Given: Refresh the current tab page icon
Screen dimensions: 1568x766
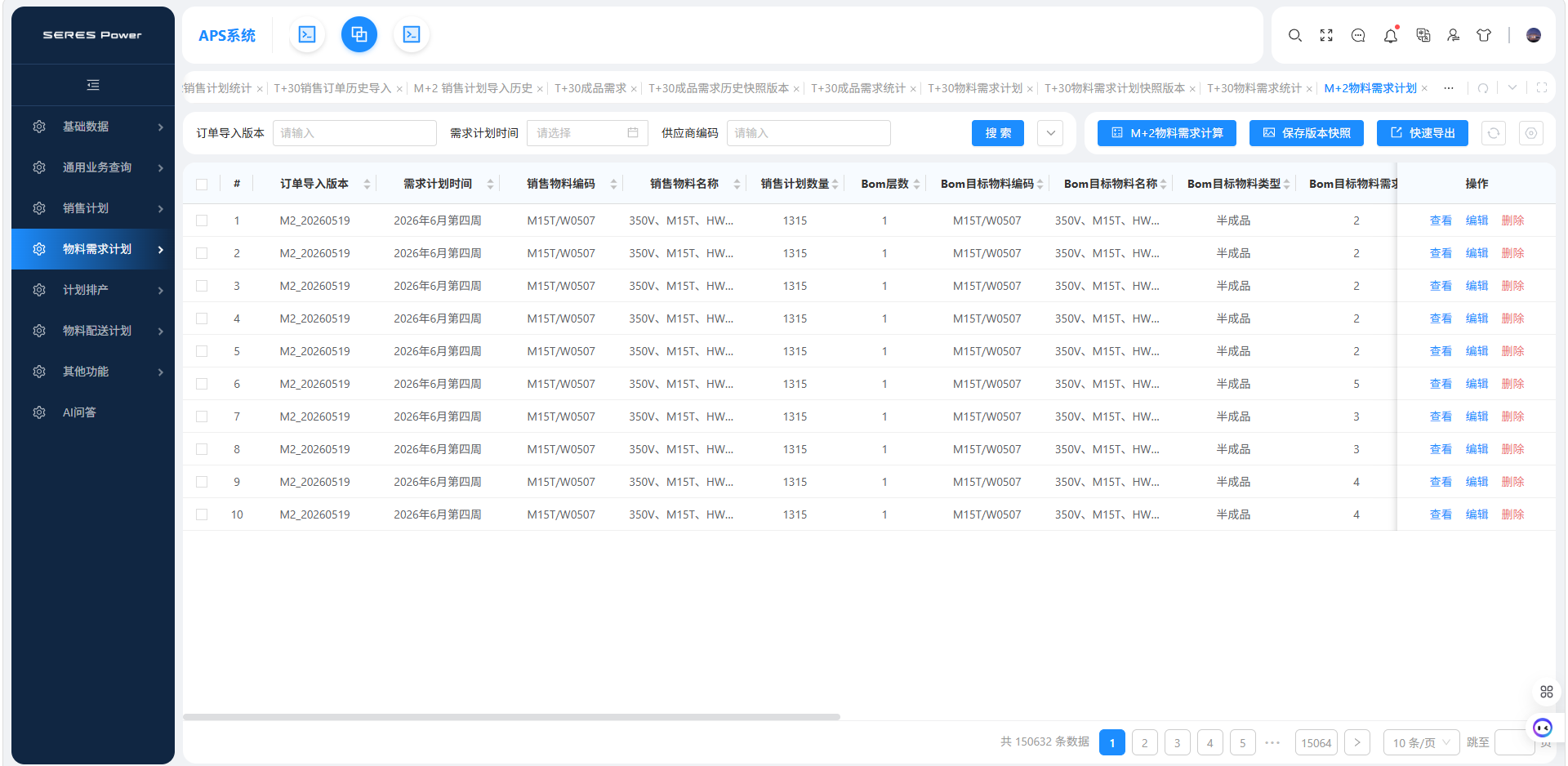Looking at the screenshot, I should coord(1483,88).
